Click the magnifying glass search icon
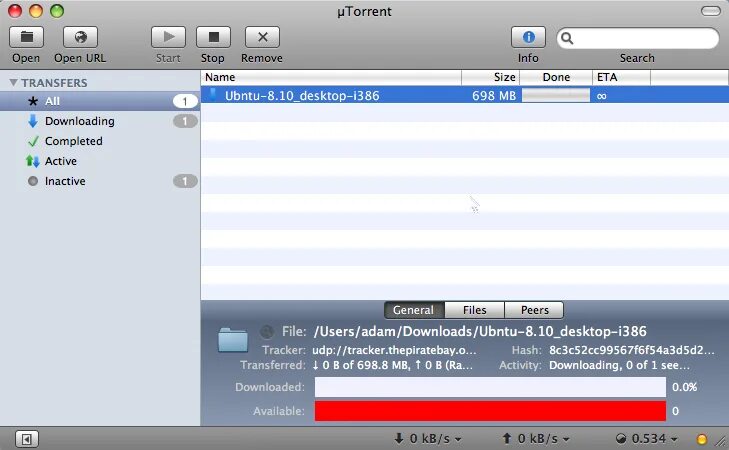The width and height of the screenshot is (729, 450). click(x=567, y=38)
